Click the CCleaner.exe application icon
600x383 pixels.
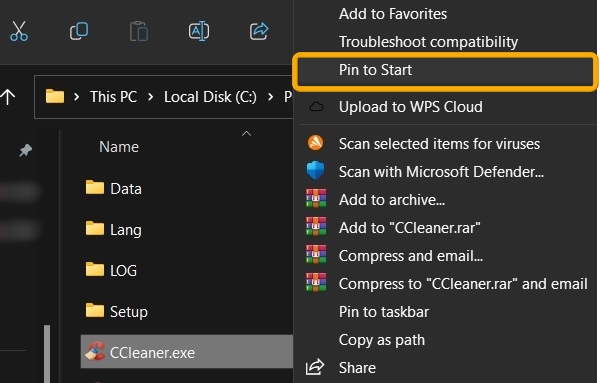tap(95, 351)
